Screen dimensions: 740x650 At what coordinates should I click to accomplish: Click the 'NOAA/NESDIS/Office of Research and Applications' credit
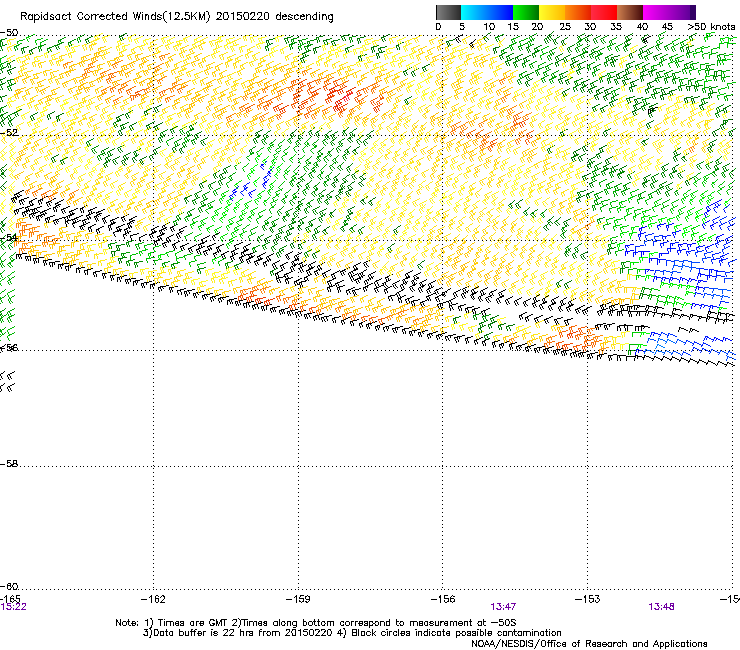tap(589, 644)
